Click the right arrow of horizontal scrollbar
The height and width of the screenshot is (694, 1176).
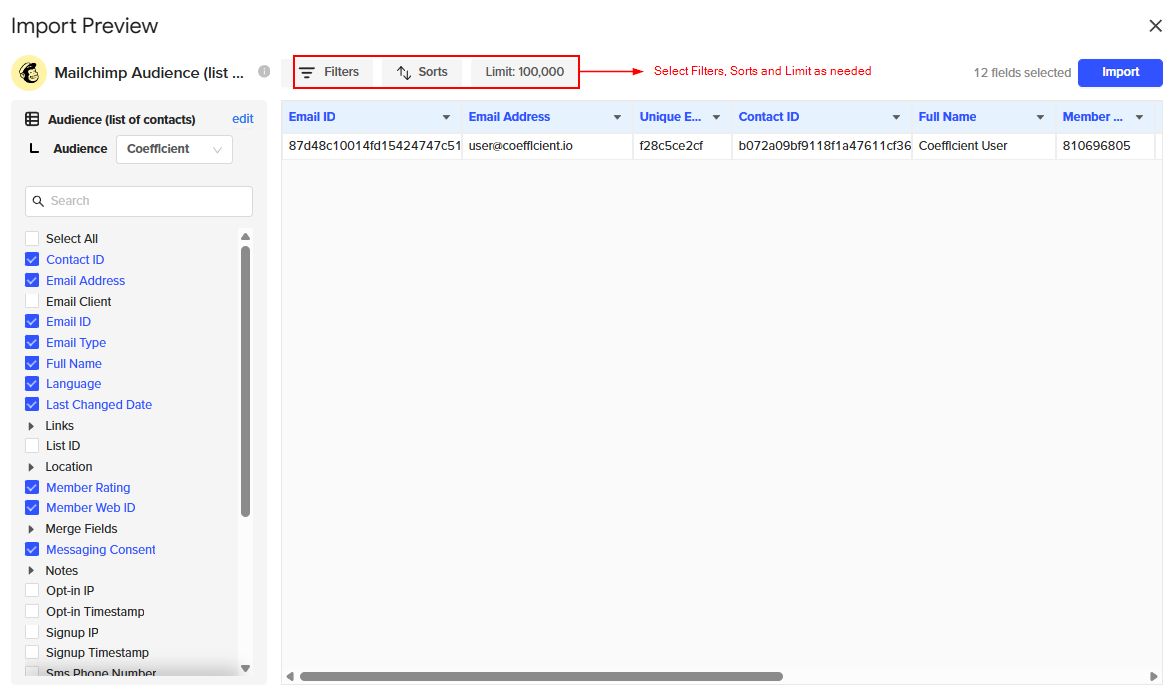pos(1155,677)
